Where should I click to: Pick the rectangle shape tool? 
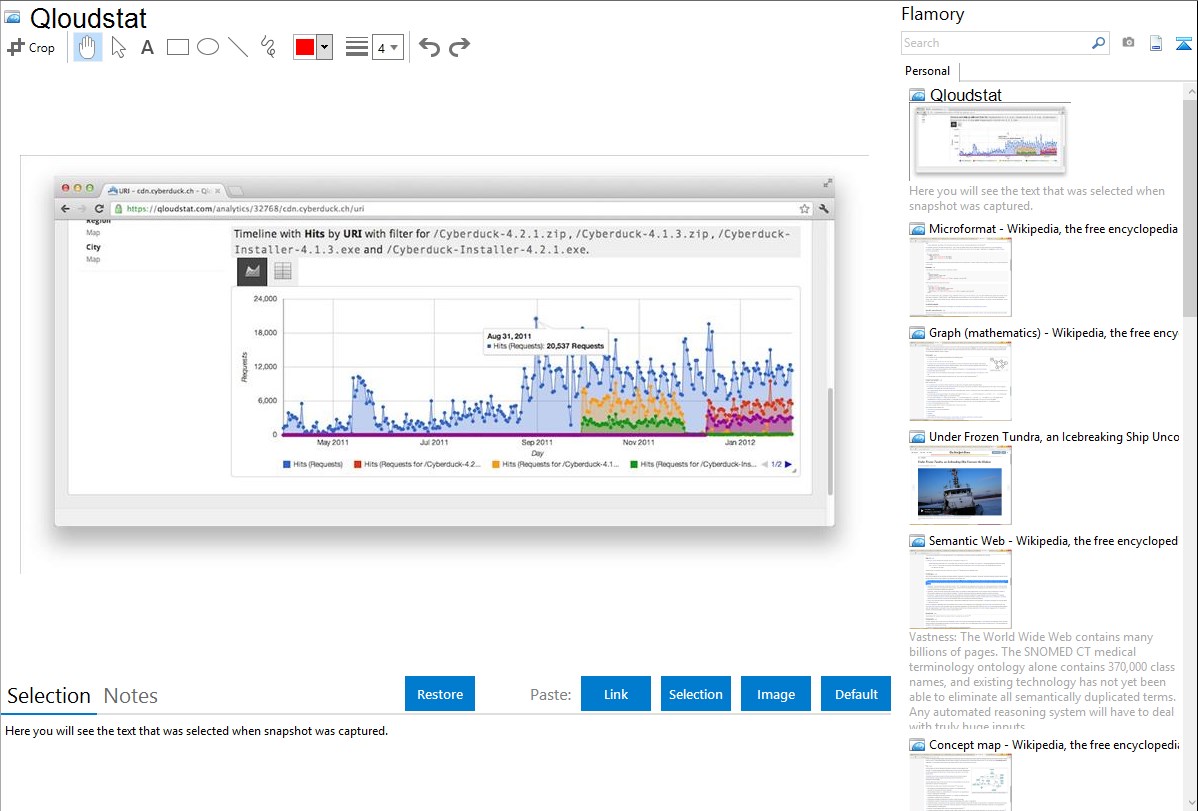click(178, 47)
